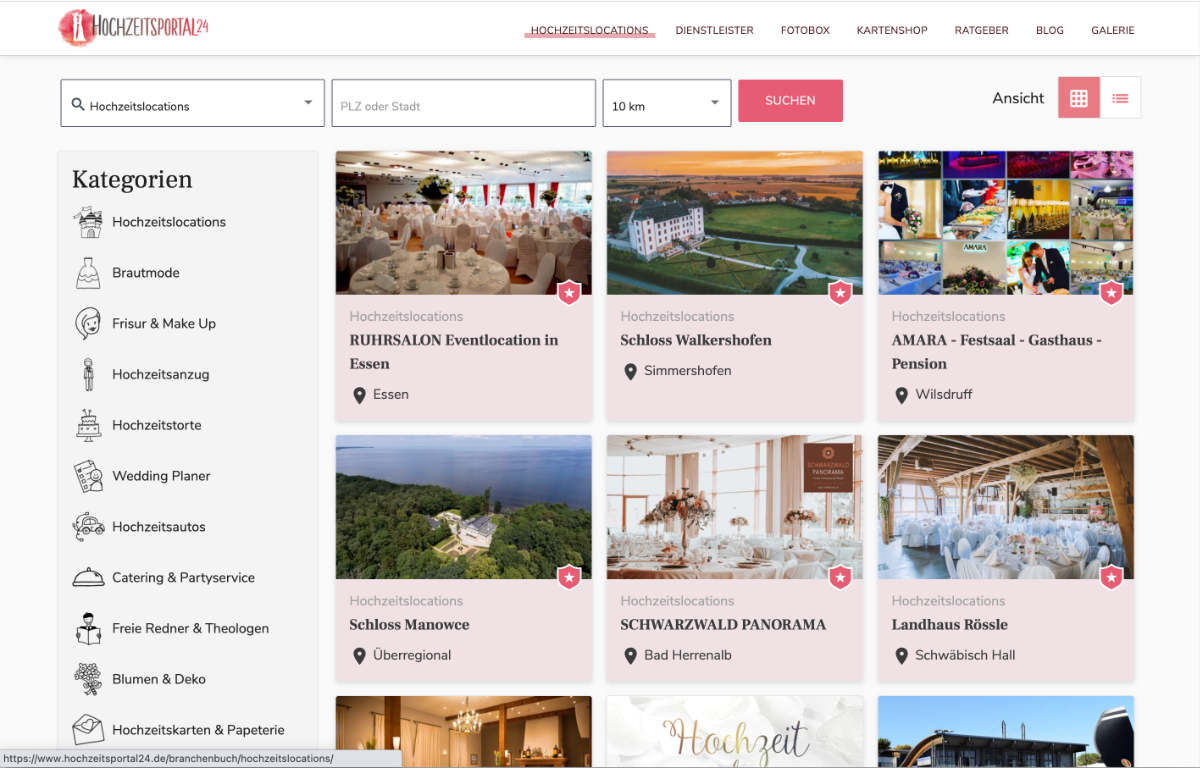
Task: Switch to list view layout
Action: [x=1120, y=98]
